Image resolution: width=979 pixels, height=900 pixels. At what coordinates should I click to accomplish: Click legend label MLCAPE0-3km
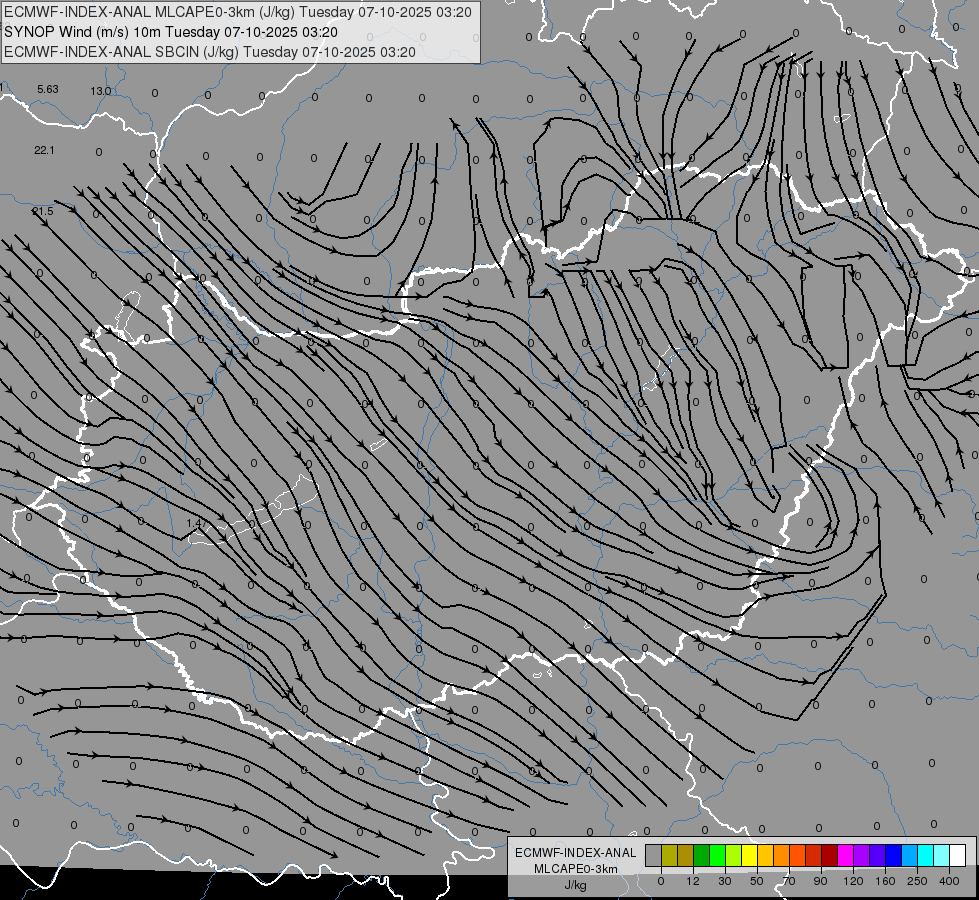tap(575, 869)
